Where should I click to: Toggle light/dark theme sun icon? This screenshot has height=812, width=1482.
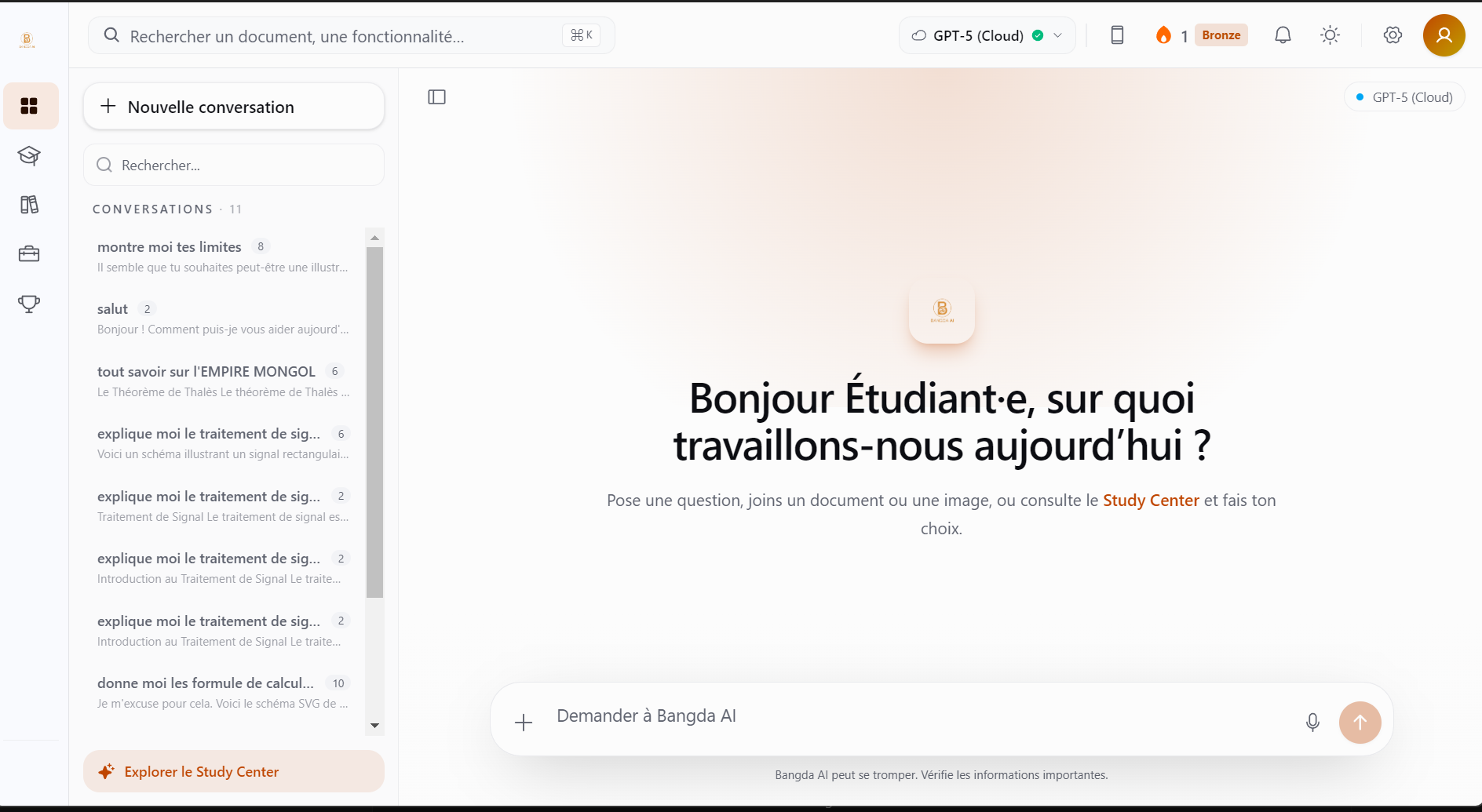[1330, 35]
